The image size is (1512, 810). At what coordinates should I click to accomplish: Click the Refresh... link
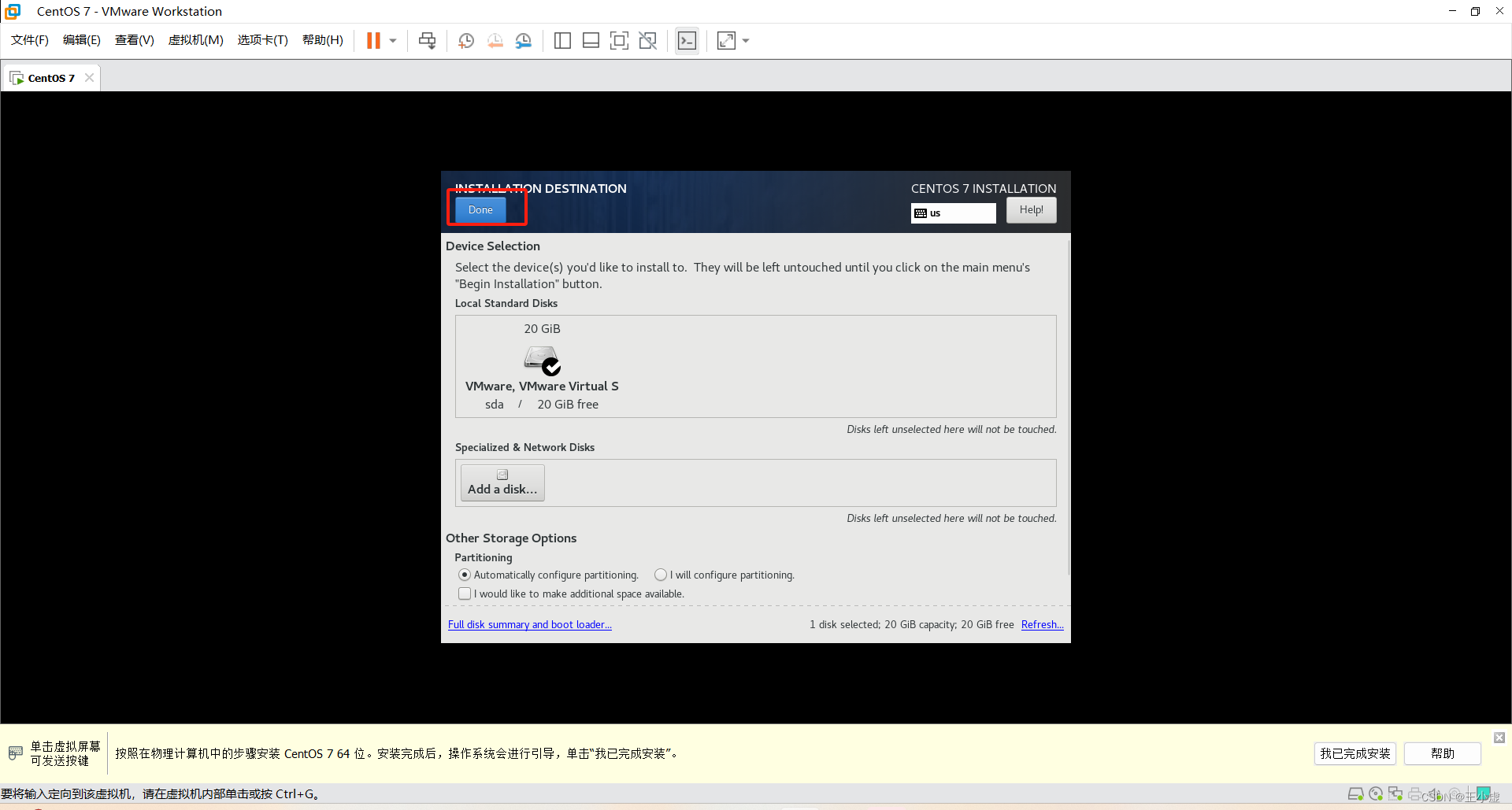[x=1043, y=625]
